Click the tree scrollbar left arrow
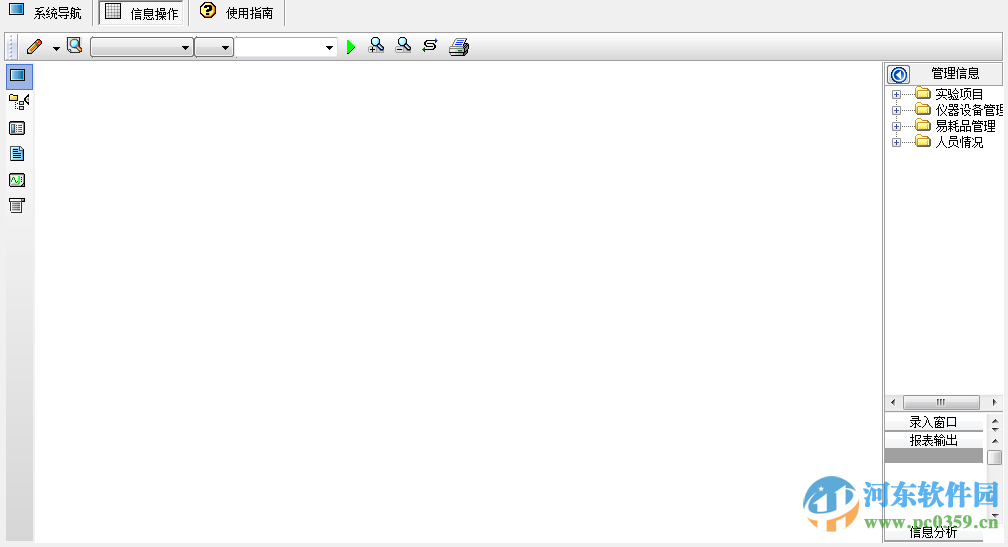 pos(893,402)
